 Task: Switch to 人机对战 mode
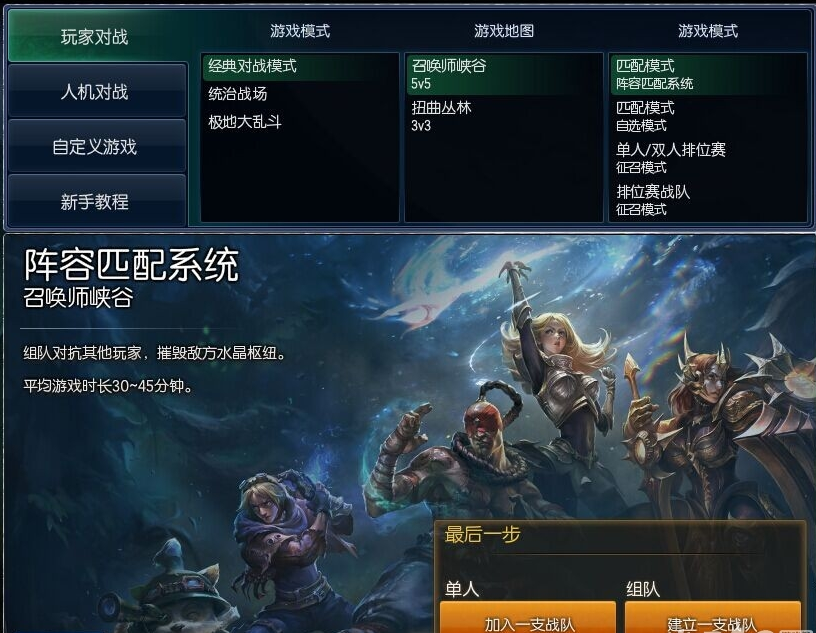[96, 92]
